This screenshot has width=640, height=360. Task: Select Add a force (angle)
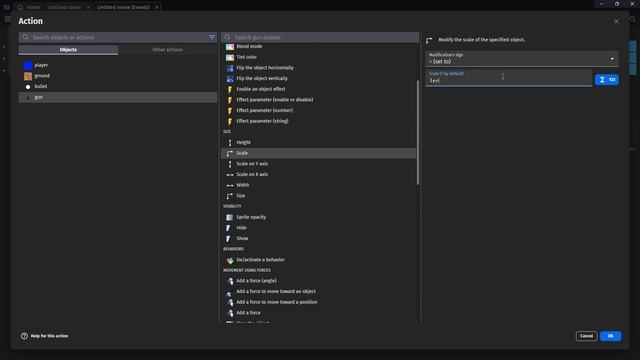click(319, 281)
